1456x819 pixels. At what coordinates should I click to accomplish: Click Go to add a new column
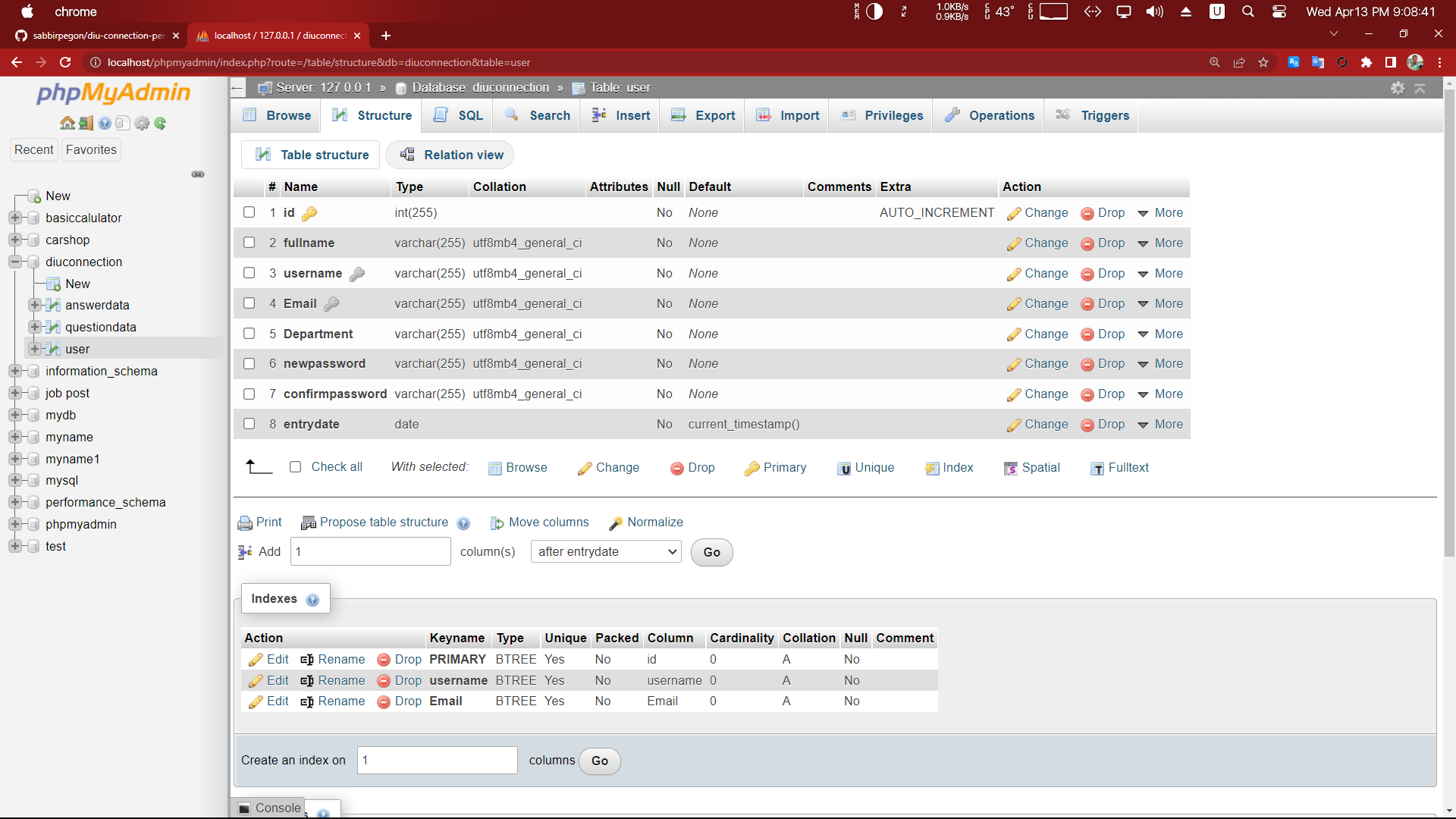(x=711, y=552)
